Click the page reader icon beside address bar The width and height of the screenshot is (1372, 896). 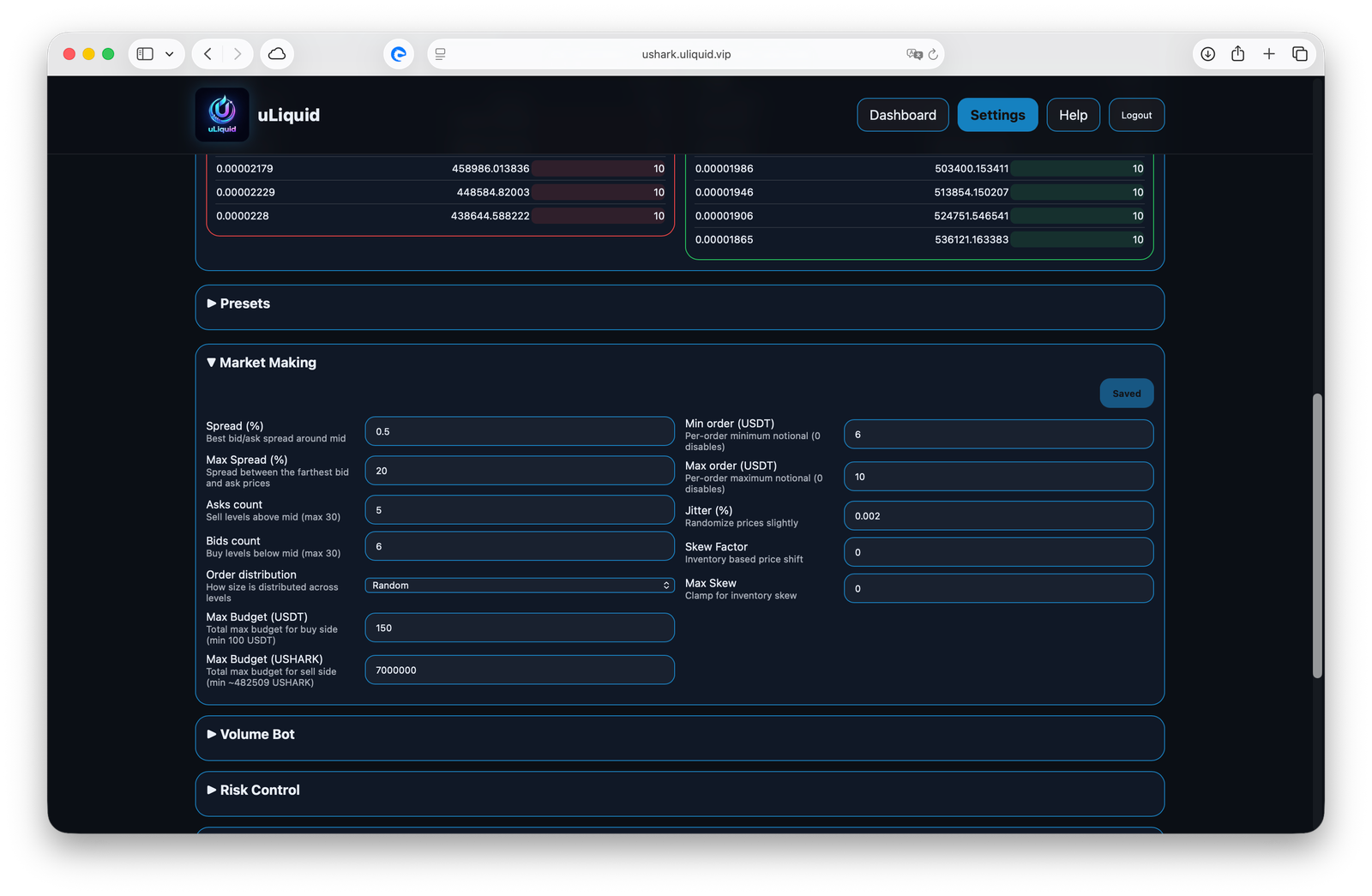440,53
